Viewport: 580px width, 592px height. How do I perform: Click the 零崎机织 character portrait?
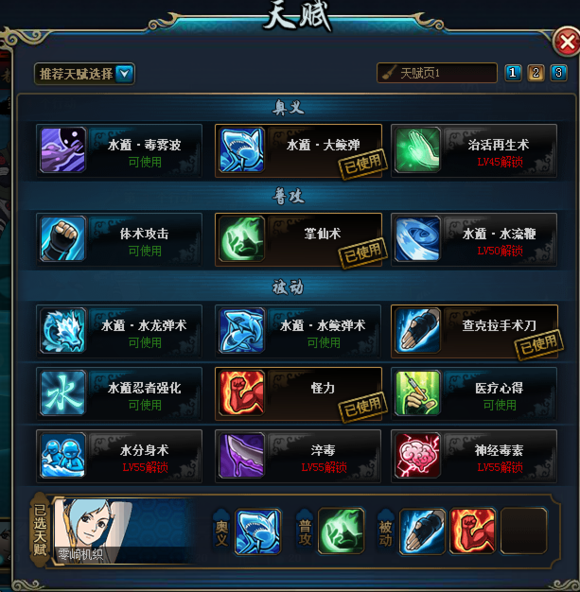tap(93, 532)
